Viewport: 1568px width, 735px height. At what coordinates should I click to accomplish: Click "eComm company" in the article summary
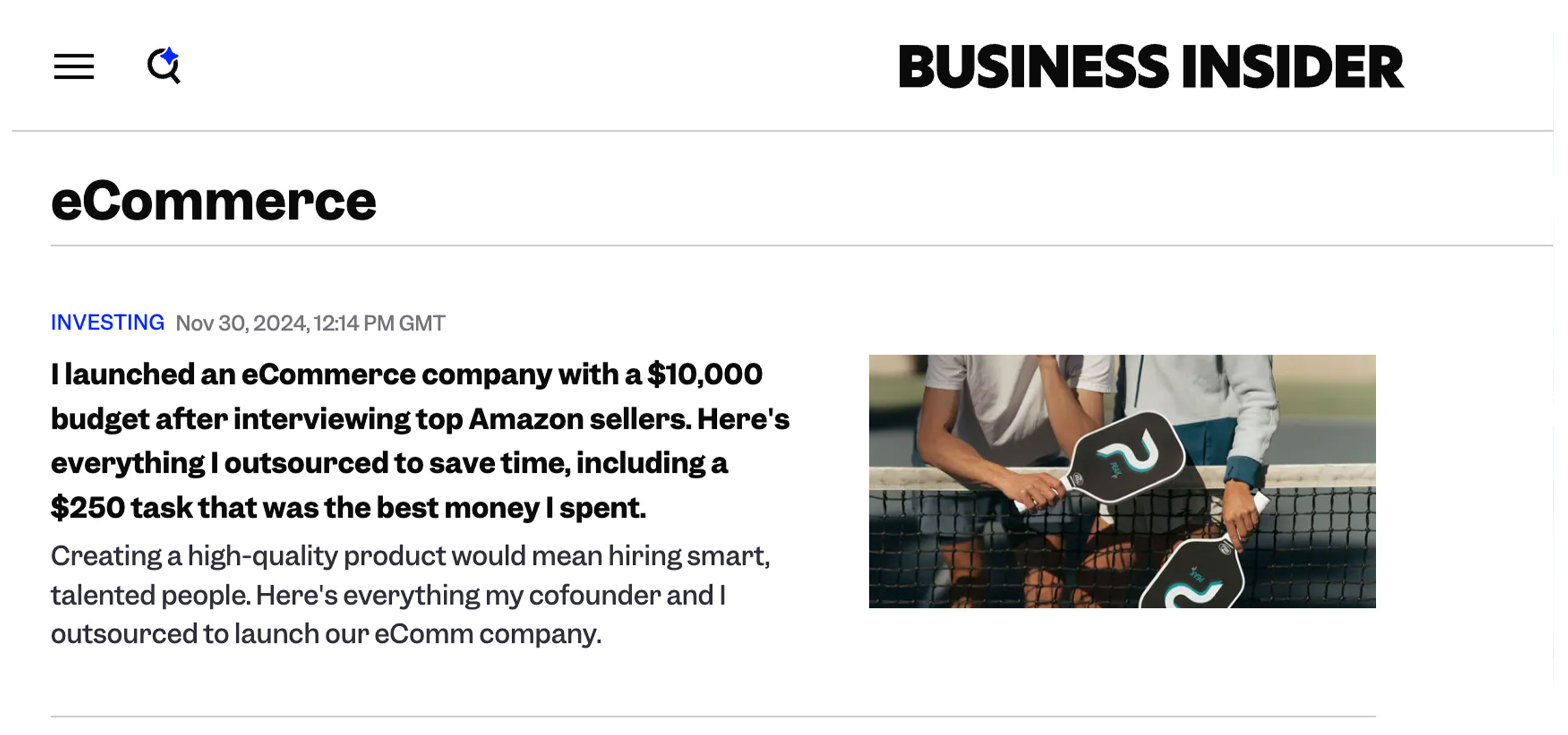point(487,634)
